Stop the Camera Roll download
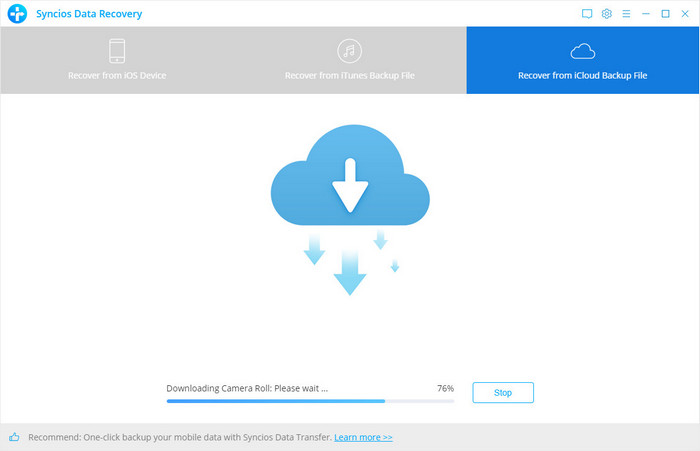Screen dimensions: 700x451 pyautogui.click(x=503, y=393)
